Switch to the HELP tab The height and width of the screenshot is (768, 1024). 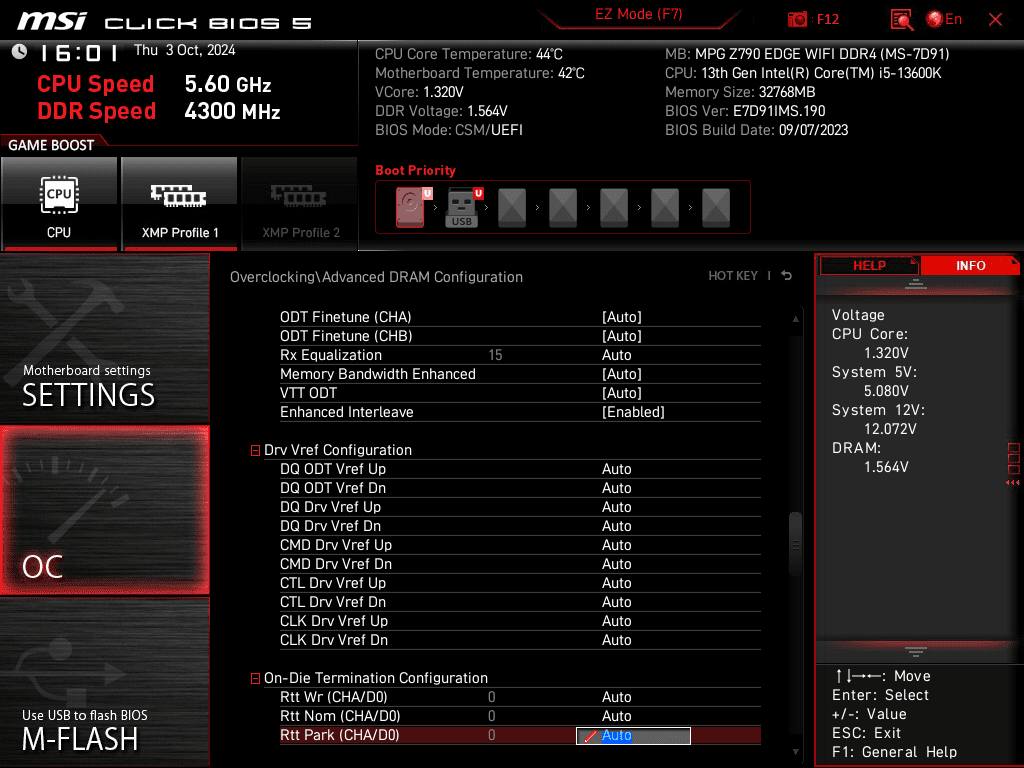pyautogui.click(x=869, y=266)
